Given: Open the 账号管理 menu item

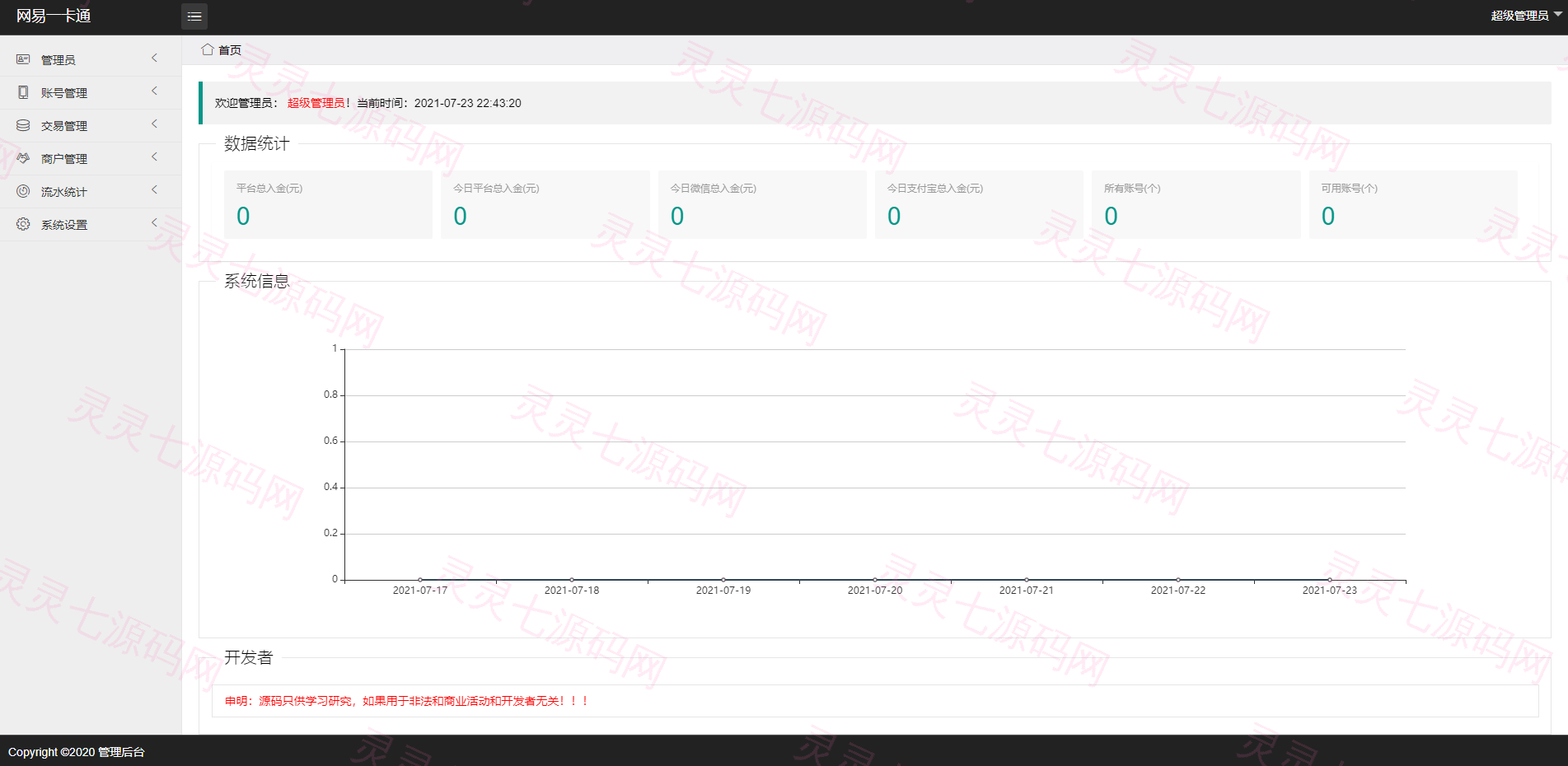Looking at the screenshot, I should 91,92.
